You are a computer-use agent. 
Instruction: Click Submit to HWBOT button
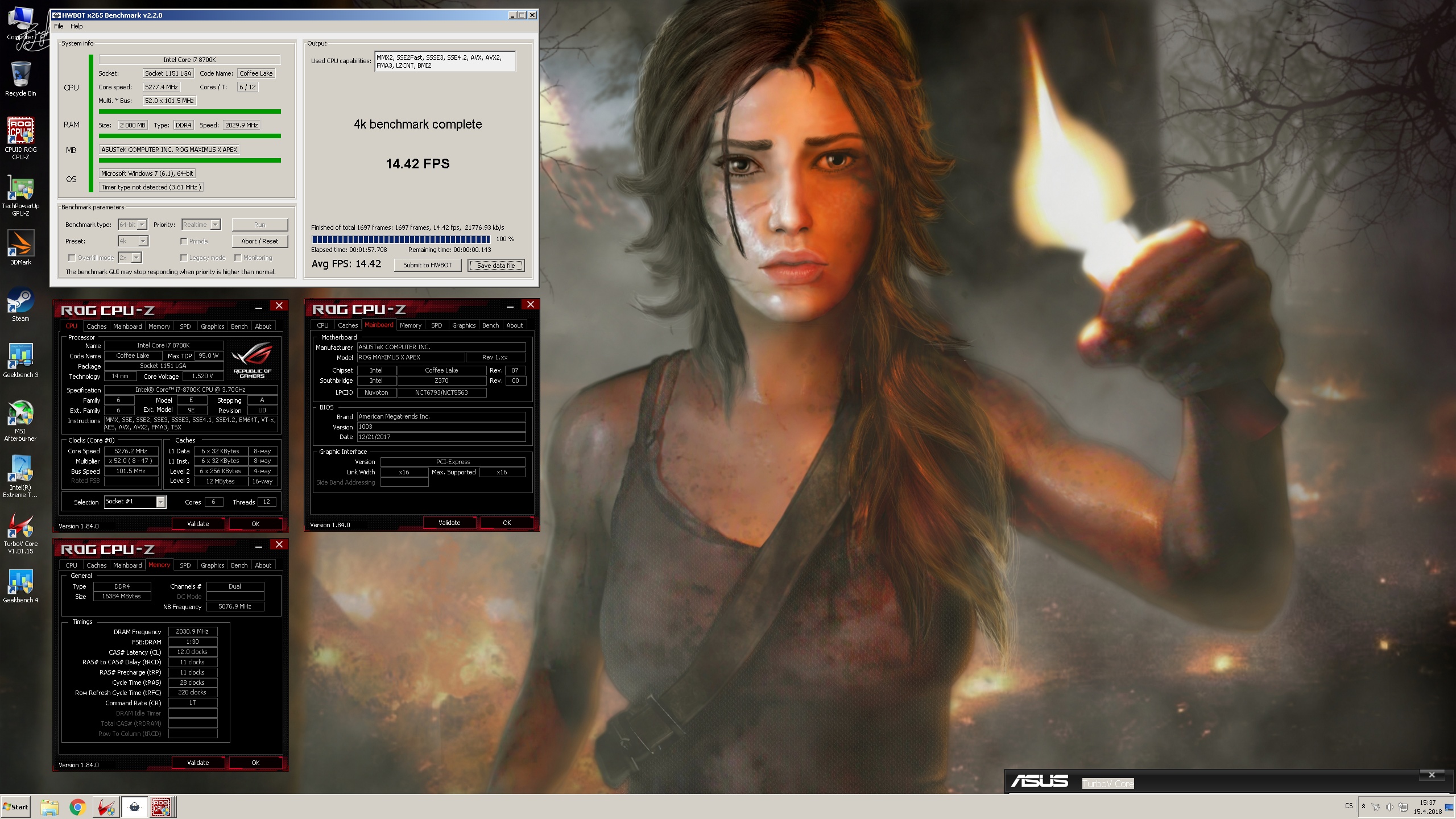pos(428,265)
